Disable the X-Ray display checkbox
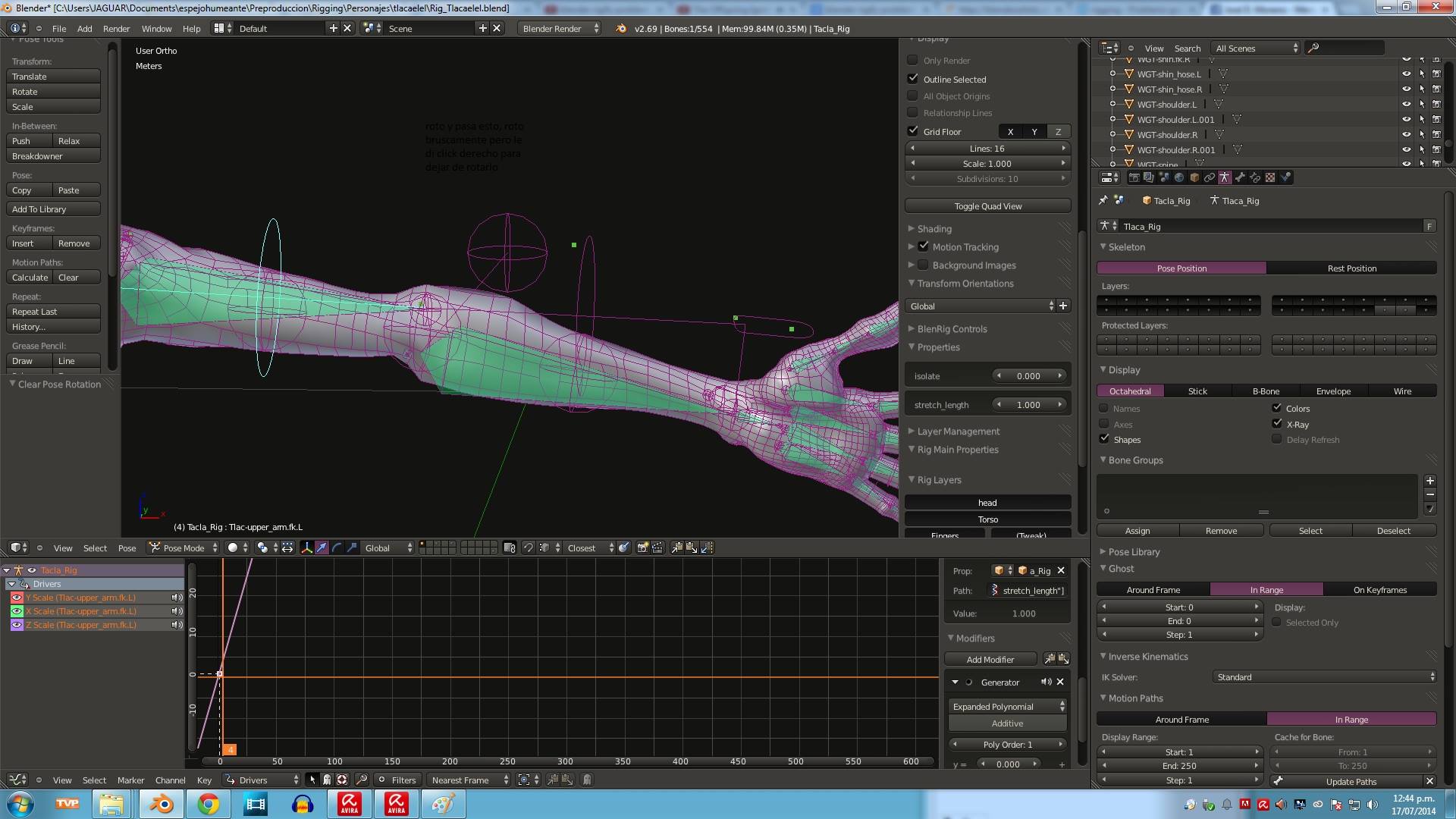The image size is (1456, 819). click(1277, 424)
